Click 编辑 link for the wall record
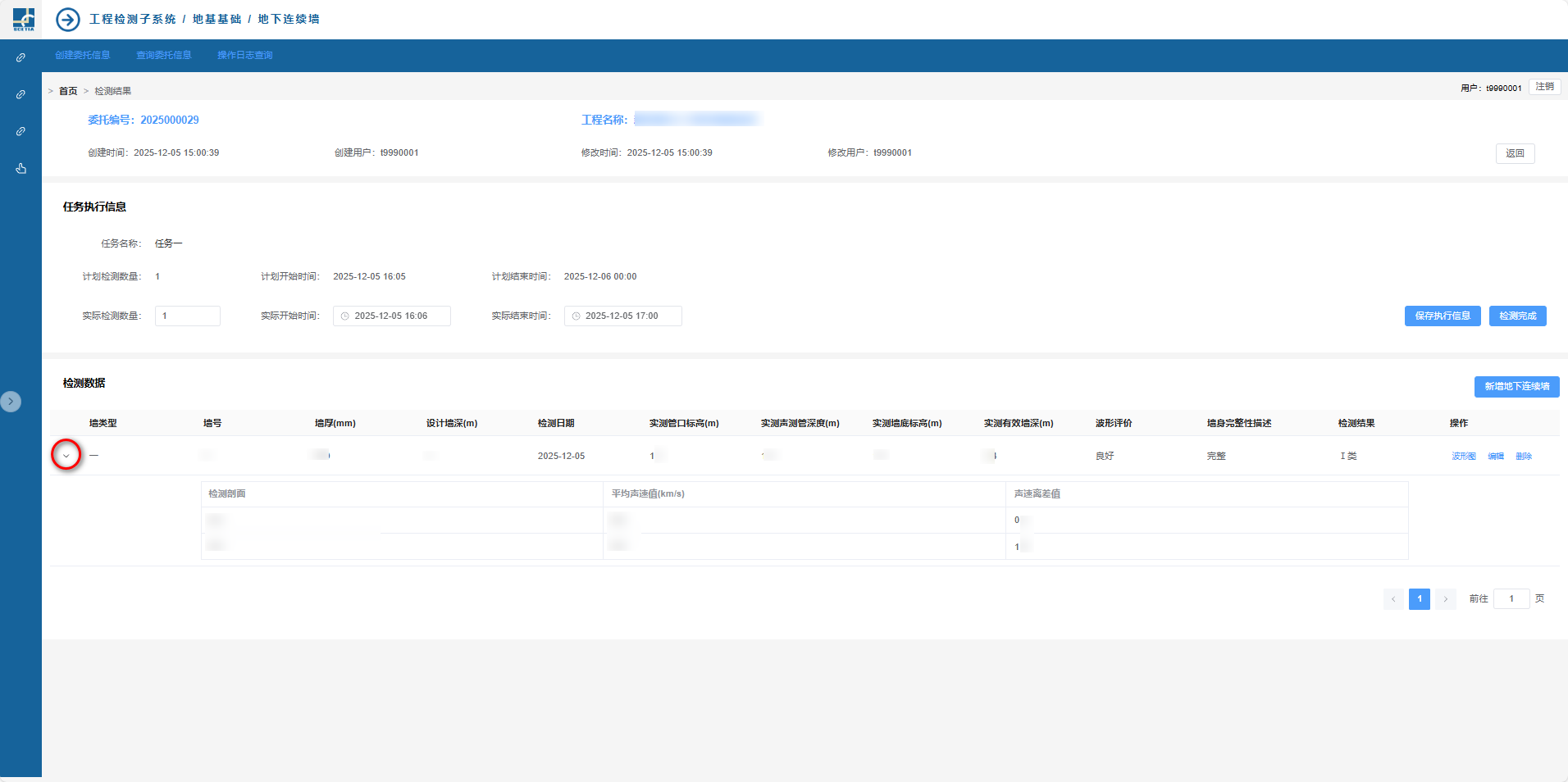 pos(1496,457)
